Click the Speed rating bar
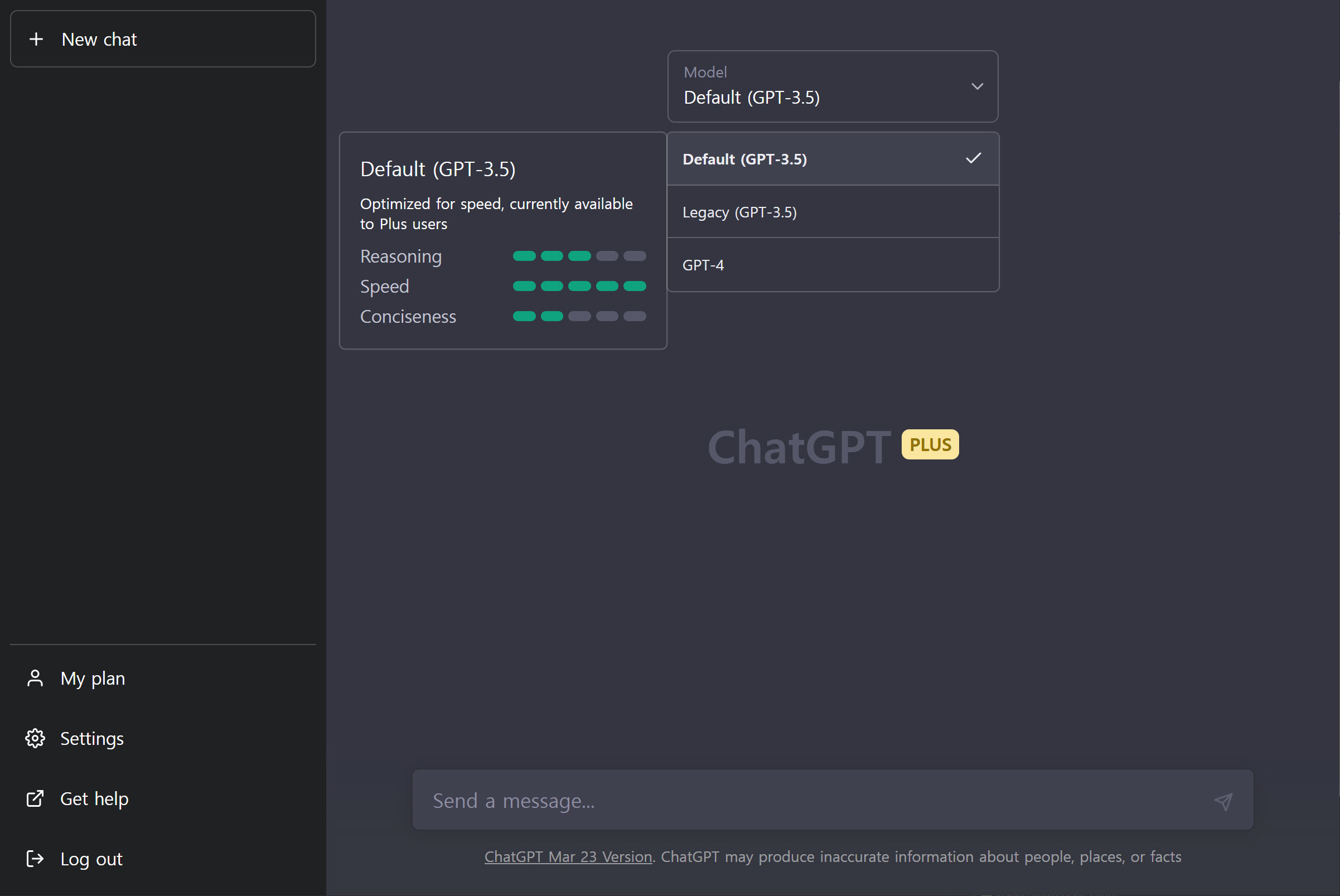The height and width of the screenshot is (896, 1340). point(579,286)
